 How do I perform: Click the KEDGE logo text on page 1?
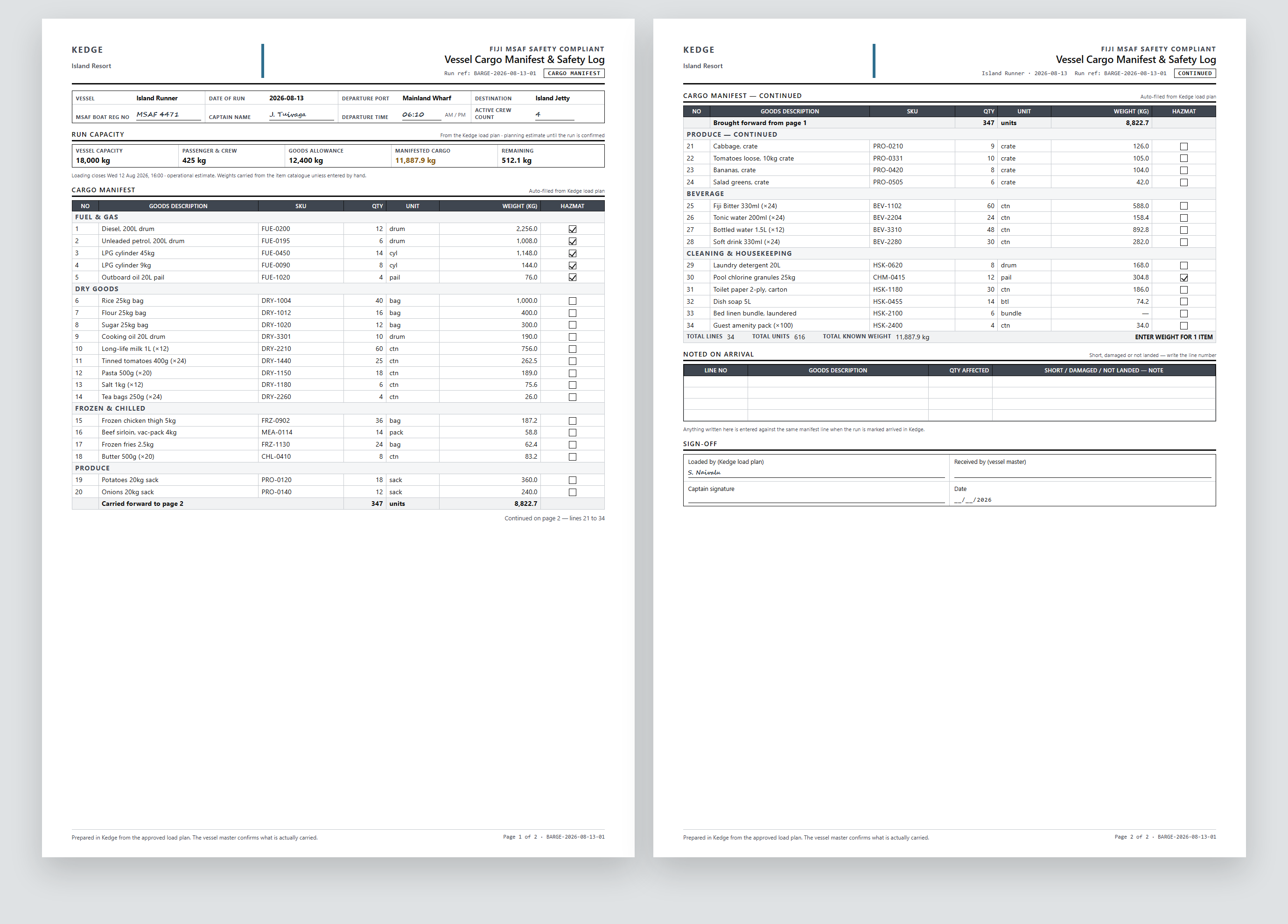point(87,50)
